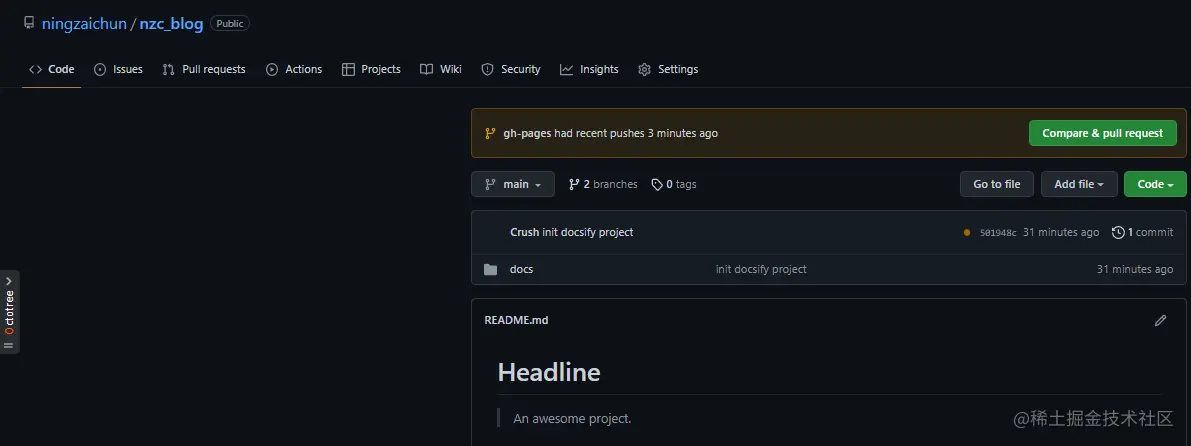Click the Pull requests icon in the tab bar
The image size is (1191, 446).
169,69
